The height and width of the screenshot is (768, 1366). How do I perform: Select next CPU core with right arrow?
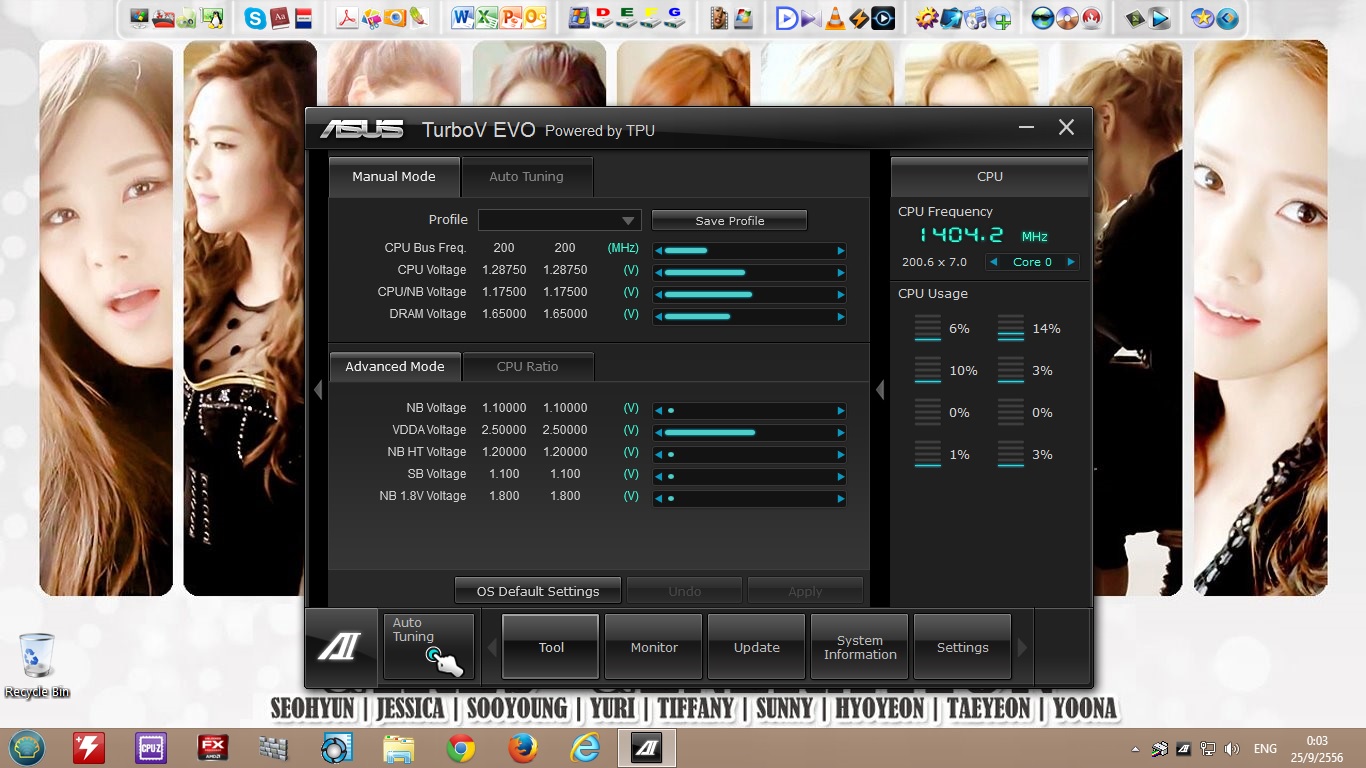pos(1070,262)
